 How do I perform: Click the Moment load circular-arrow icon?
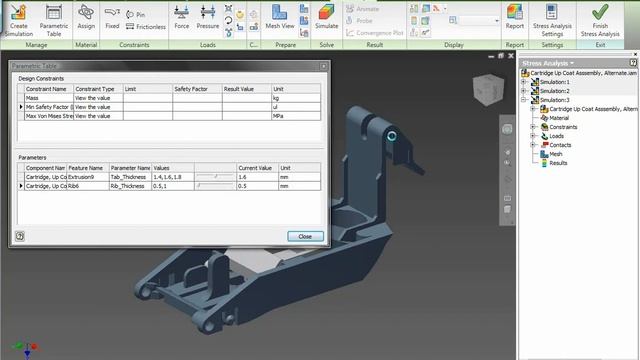point(229,20)
